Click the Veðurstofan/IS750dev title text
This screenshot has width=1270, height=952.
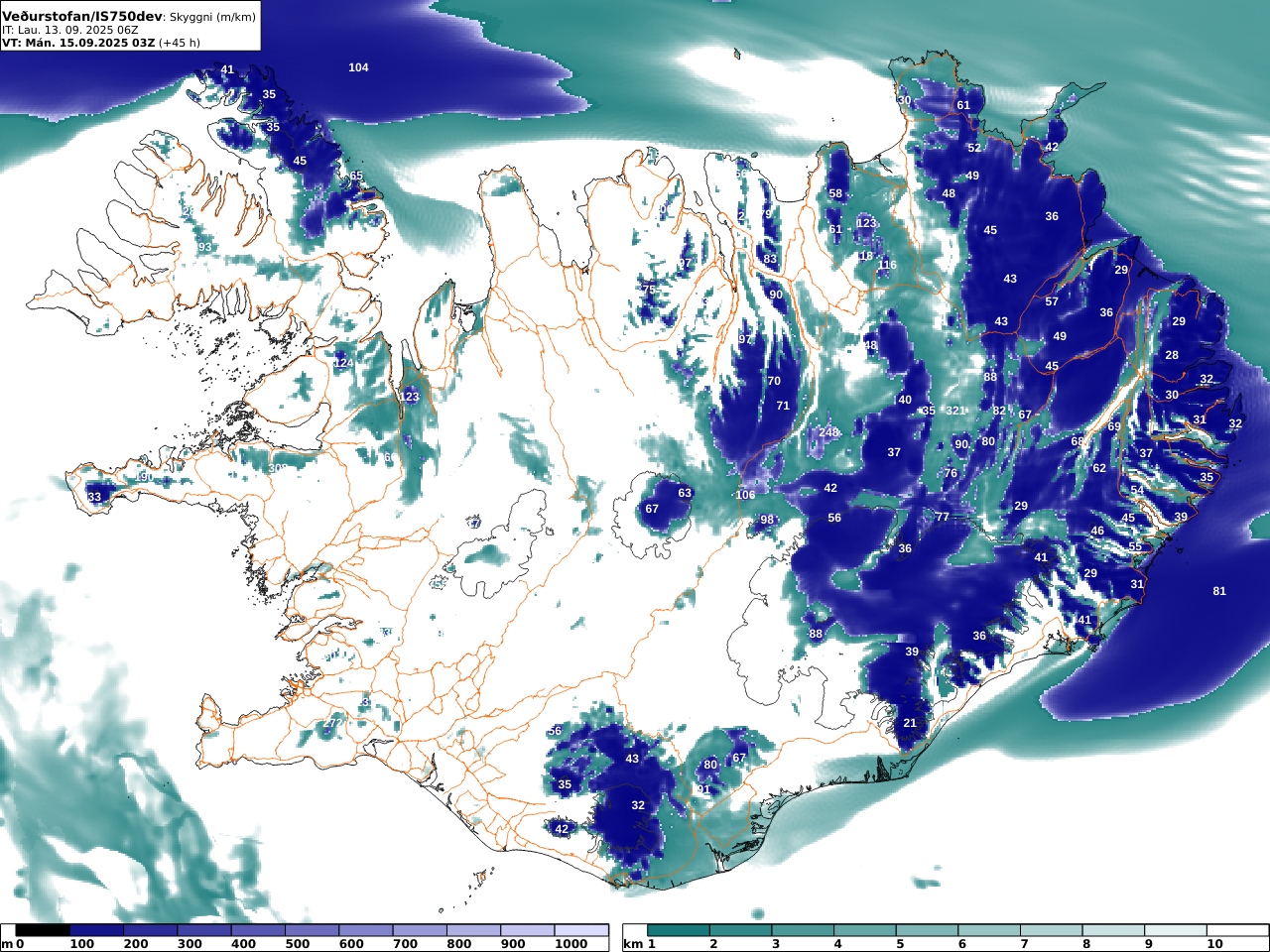pos(81,16)
